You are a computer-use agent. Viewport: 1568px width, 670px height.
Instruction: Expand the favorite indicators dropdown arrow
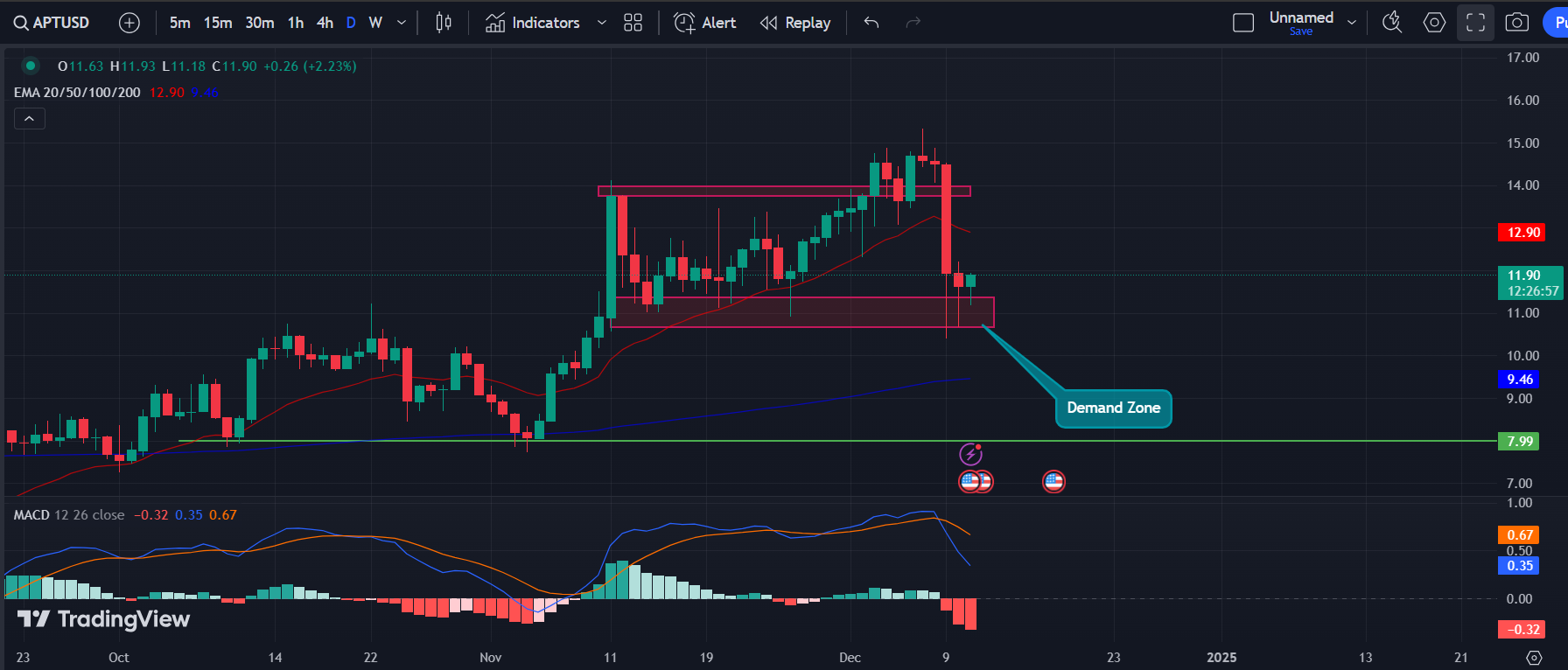pyautogui.click(x=602, y=23)
